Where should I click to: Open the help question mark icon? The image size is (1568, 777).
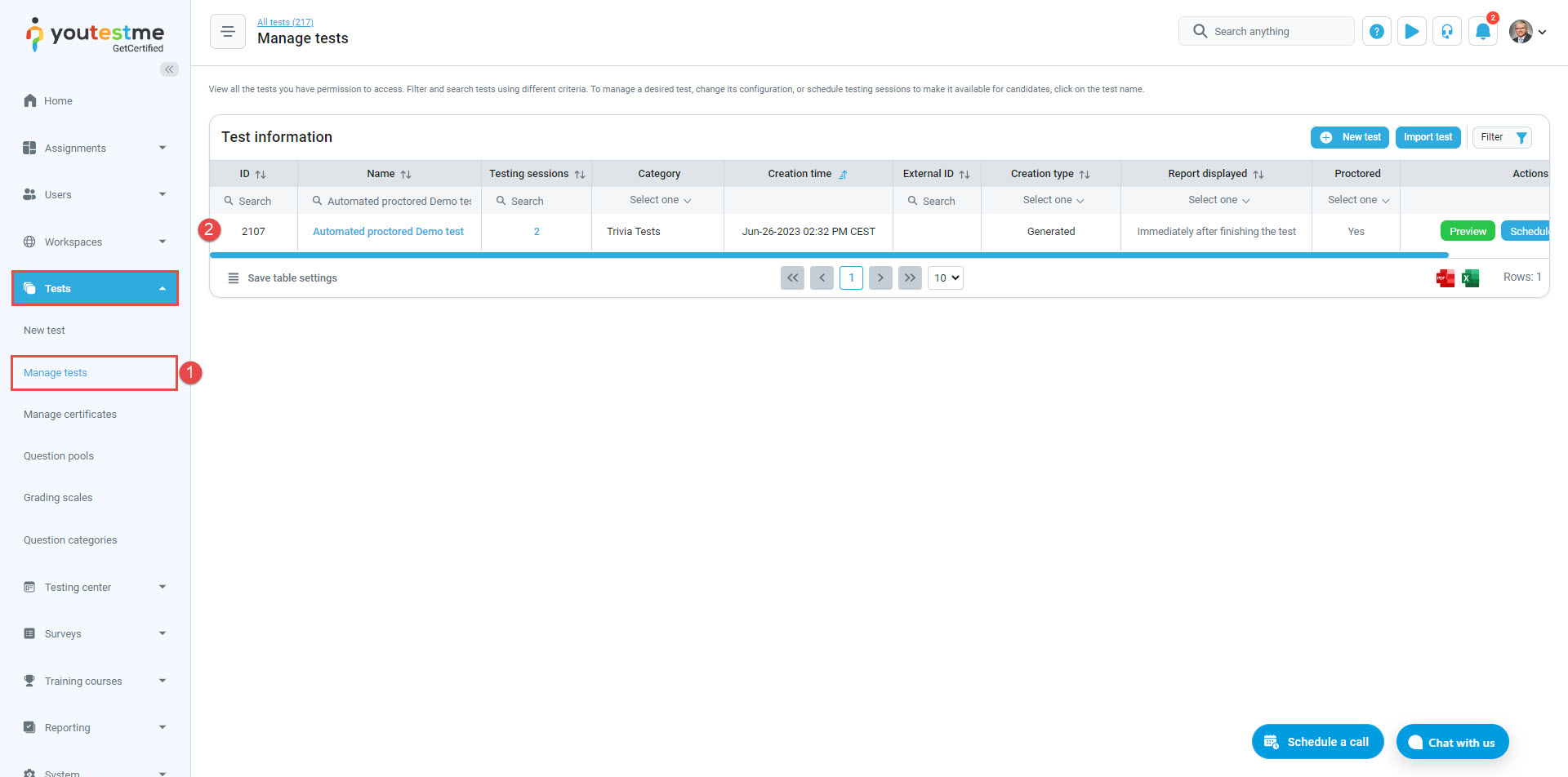1376,31
